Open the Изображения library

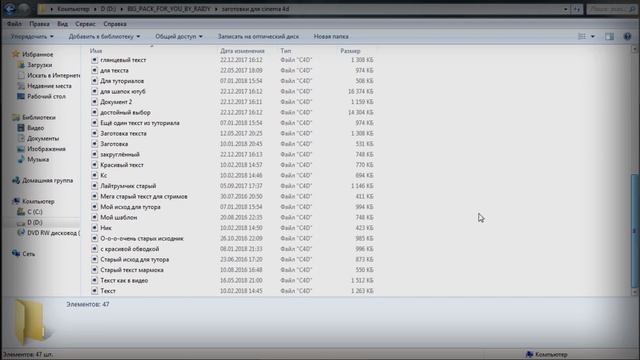(42, 149)
